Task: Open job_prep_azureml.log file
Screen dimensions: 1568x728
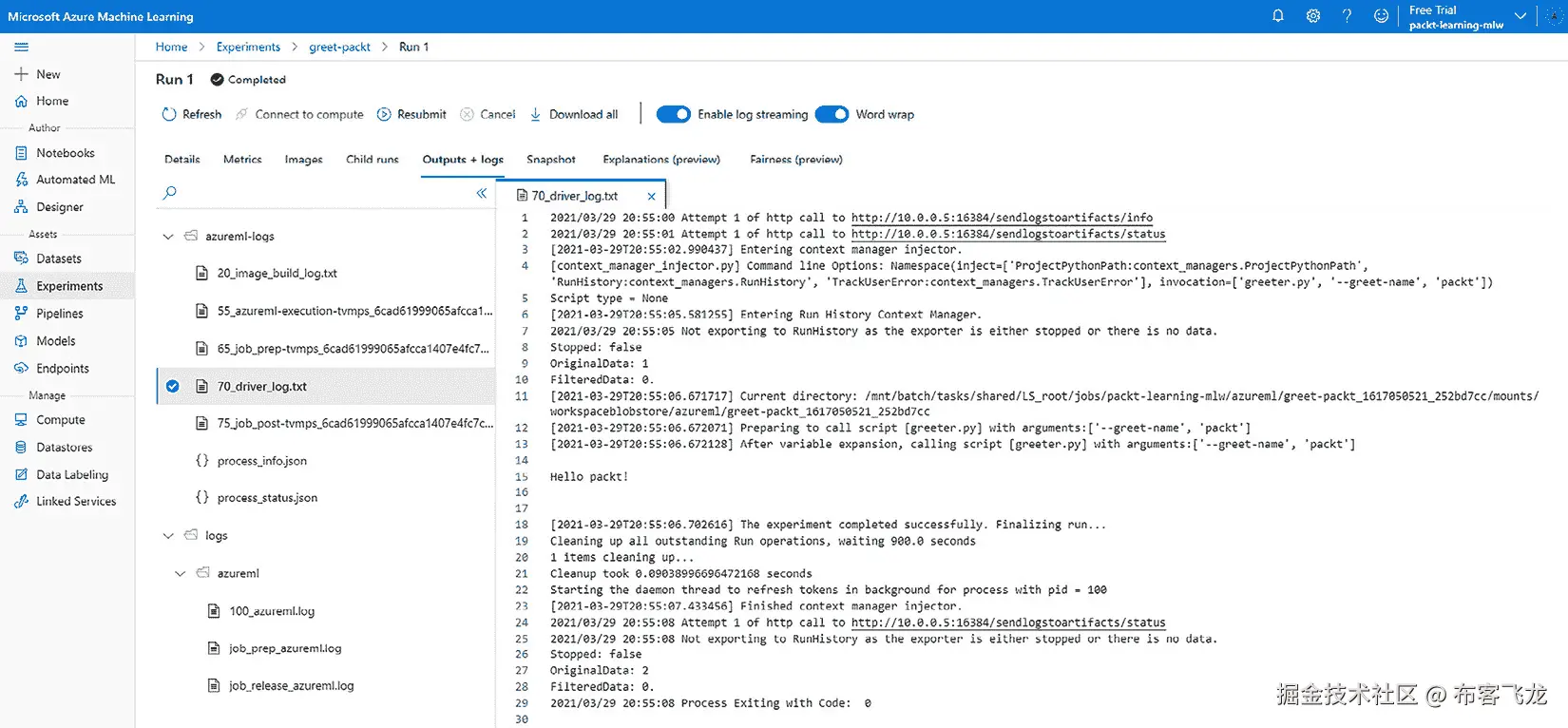Action: tap(284, 649)
